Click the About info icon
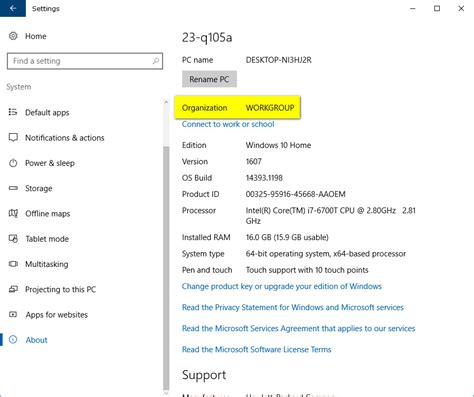 pos(13,340)
